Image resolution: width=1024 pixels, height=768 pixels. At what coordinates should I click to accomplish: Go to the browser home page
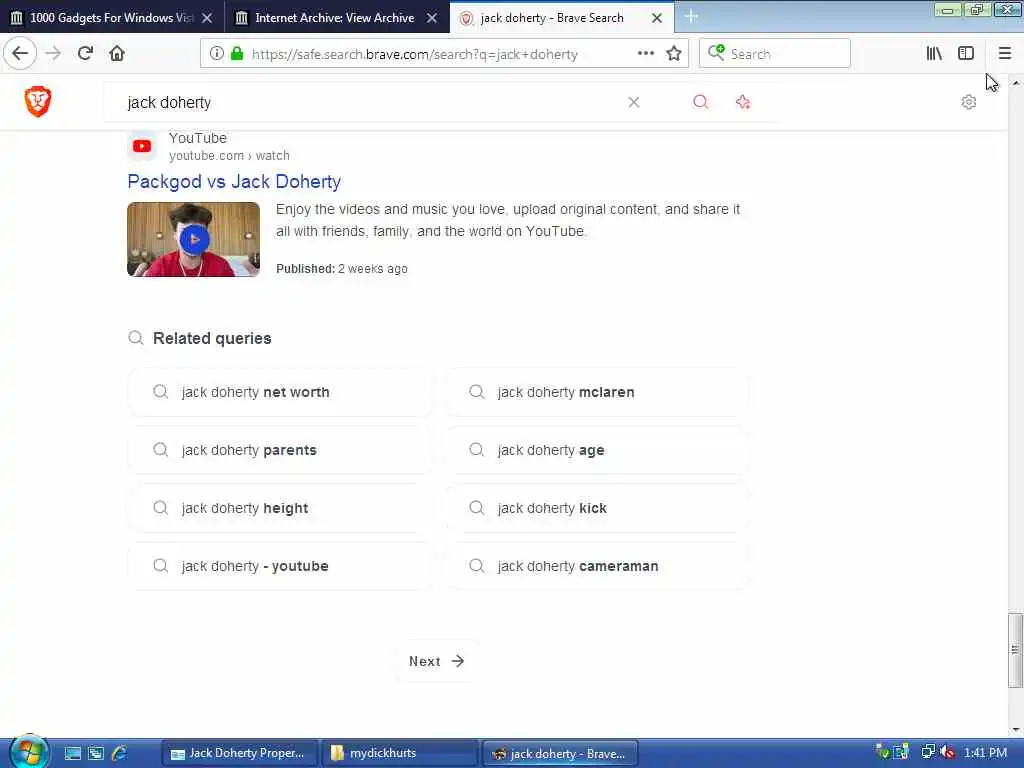point(117,54)
